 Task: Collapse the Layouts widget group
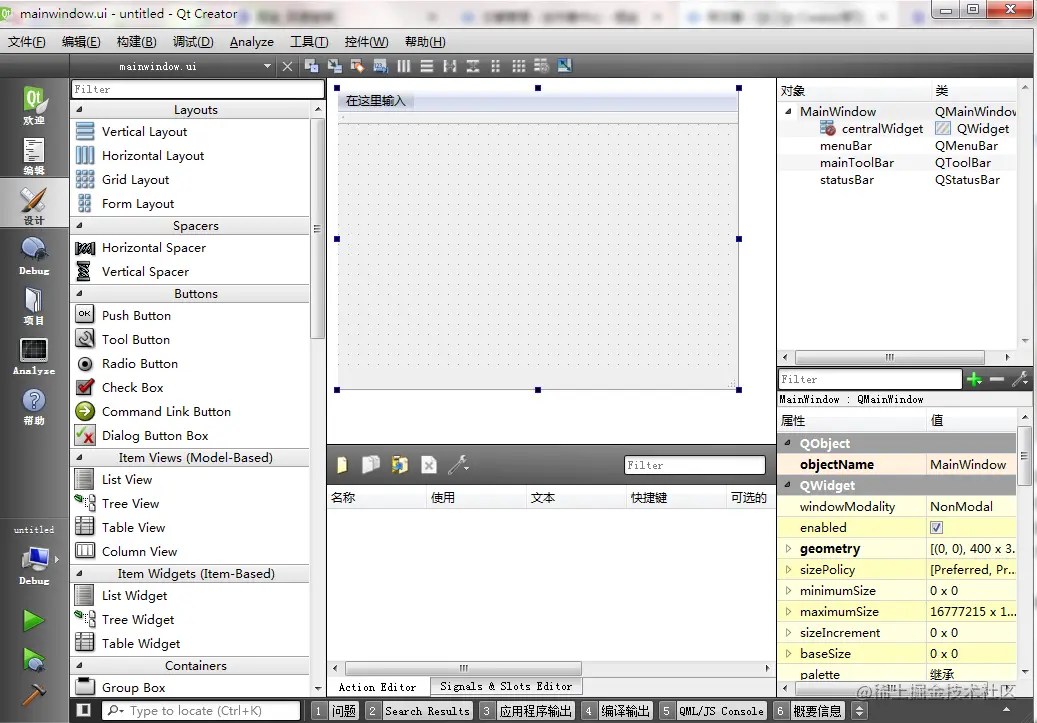tap(79, 110)
